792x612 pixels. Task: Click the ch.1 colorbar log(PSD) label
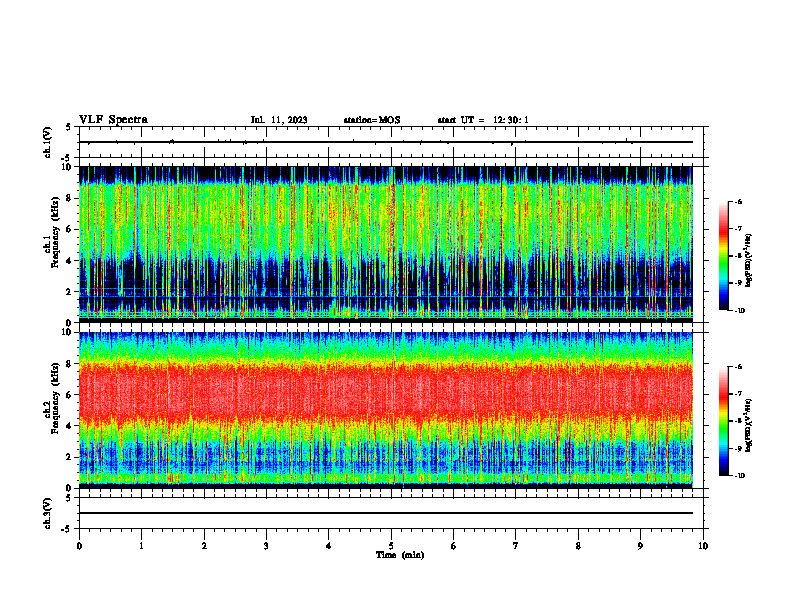point(748,261)
